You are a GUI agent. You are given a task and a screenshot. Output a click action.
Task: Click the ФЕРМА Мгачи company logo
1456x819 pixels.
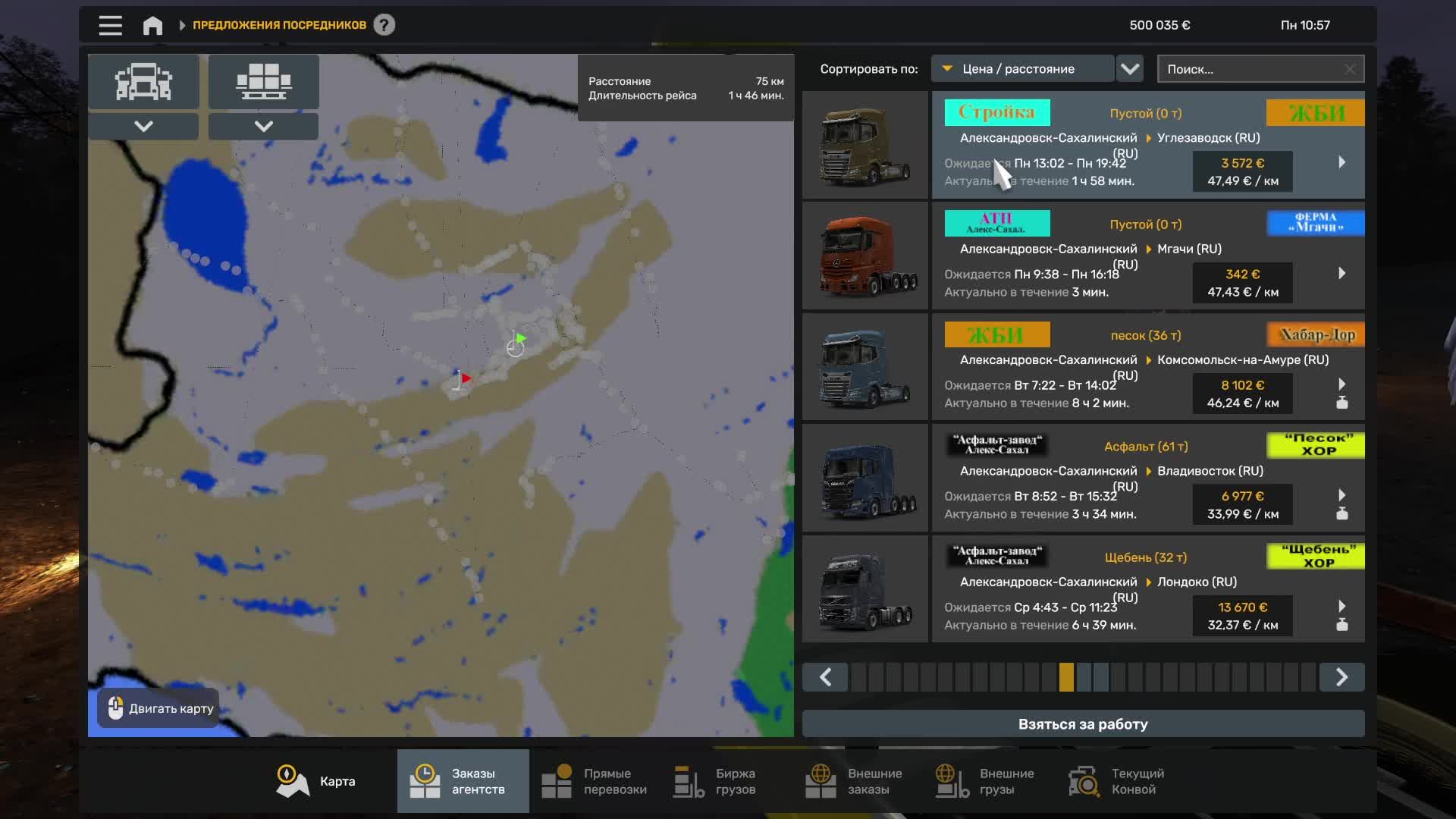(x=1316, y=223)
